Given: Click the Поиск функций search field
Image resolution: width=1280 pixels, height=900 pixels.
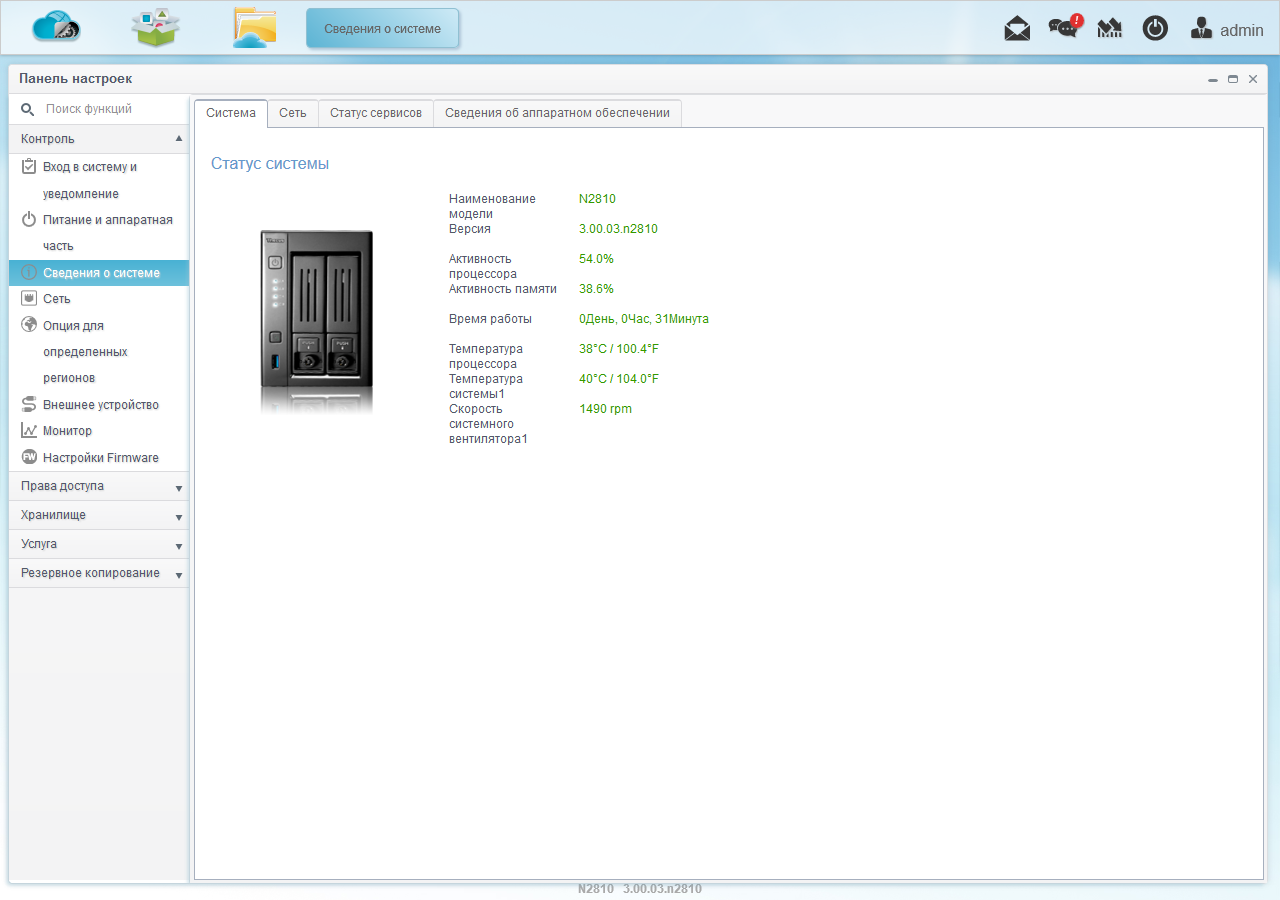Looking at the screenshot, I should click(99, 109).
